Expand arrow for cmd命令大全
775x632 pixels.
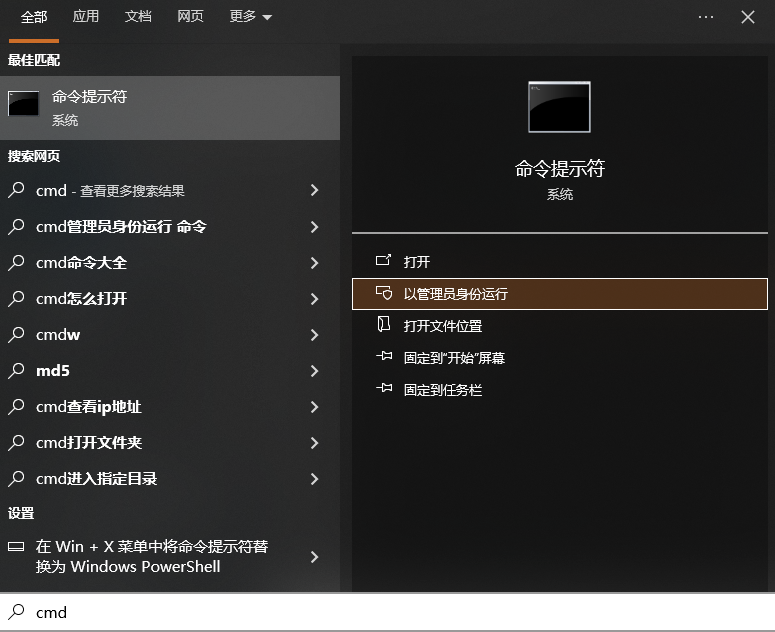click(x=314, y=263)
